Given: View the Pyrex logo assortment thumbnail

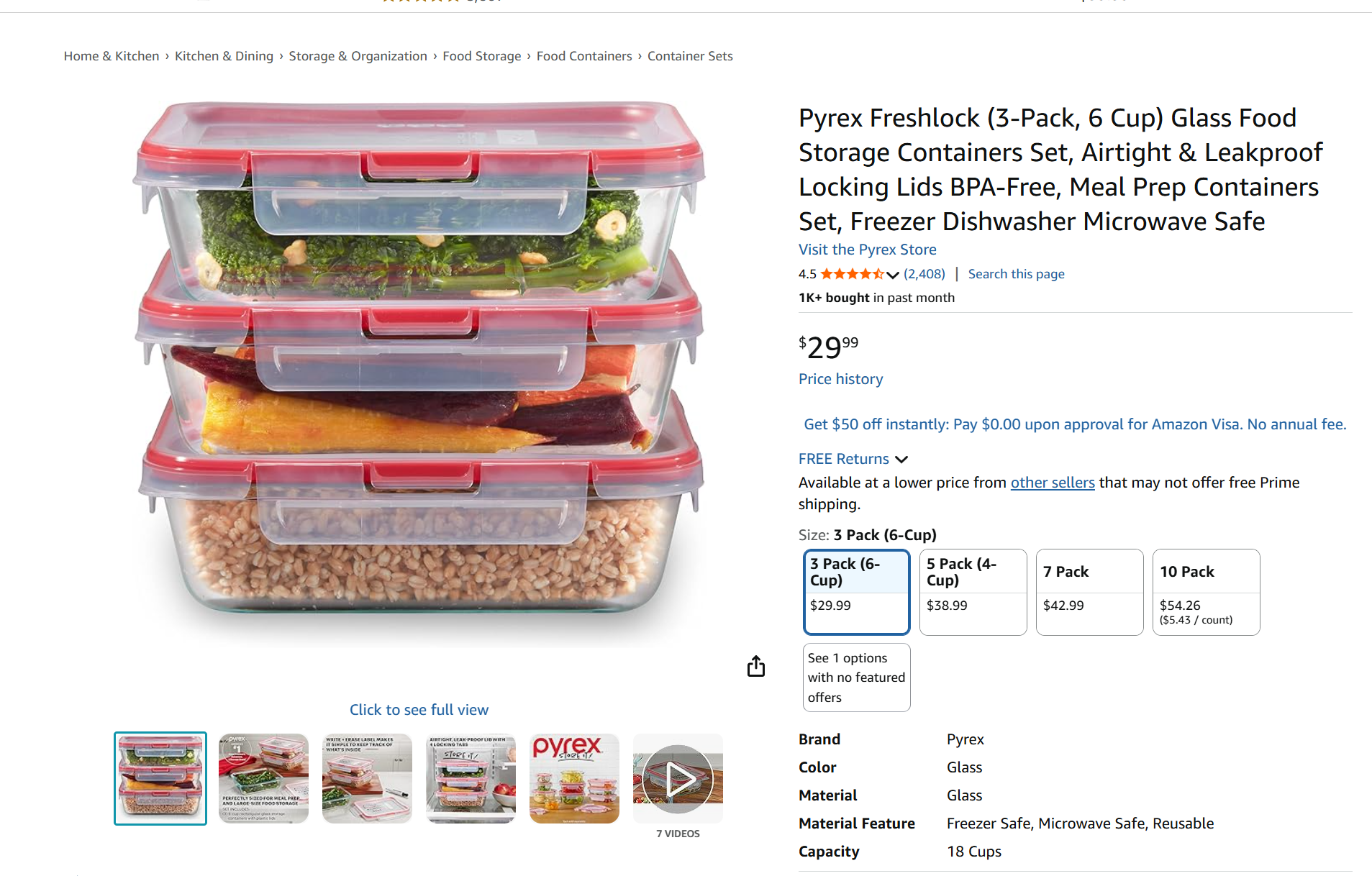Looking at the screenshot, I should tap(574, 778).
